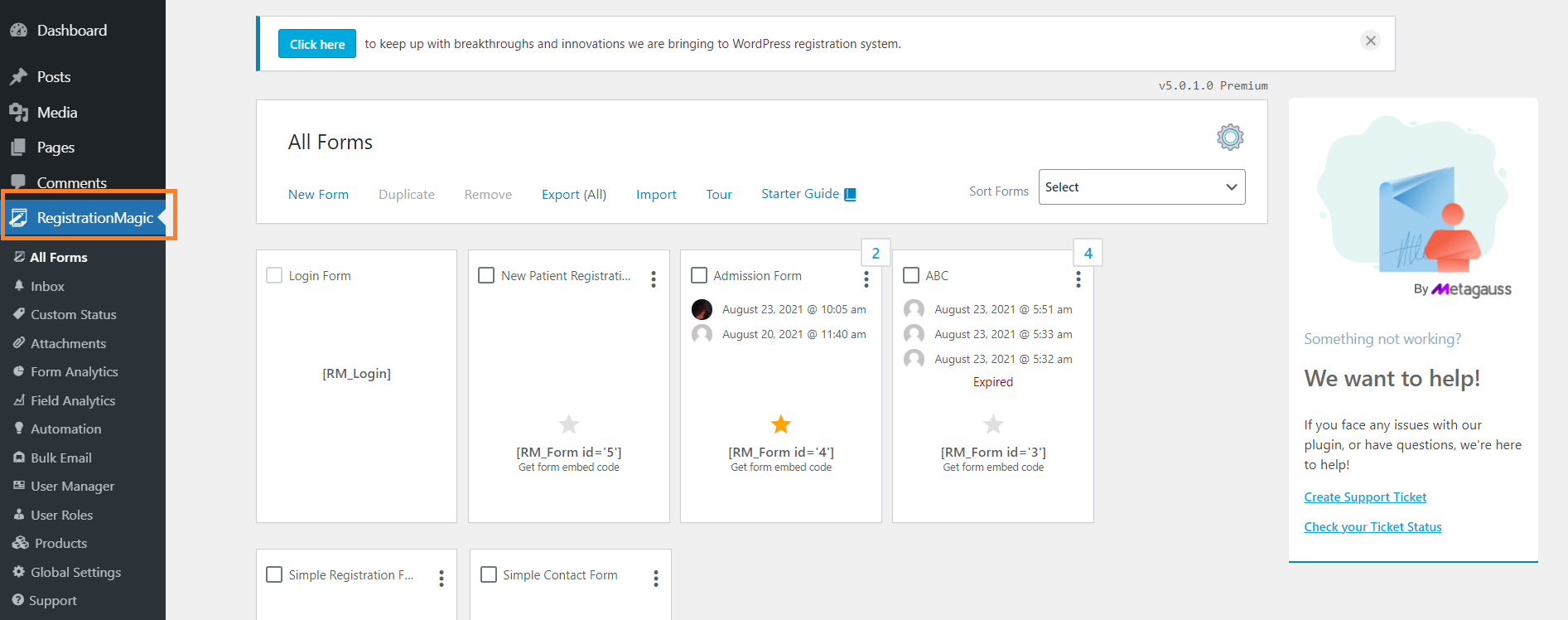The height and width of the screenshot is (620, 1568).
Task: Open the Create Support Ticket link
Action: click(1365, 497)
